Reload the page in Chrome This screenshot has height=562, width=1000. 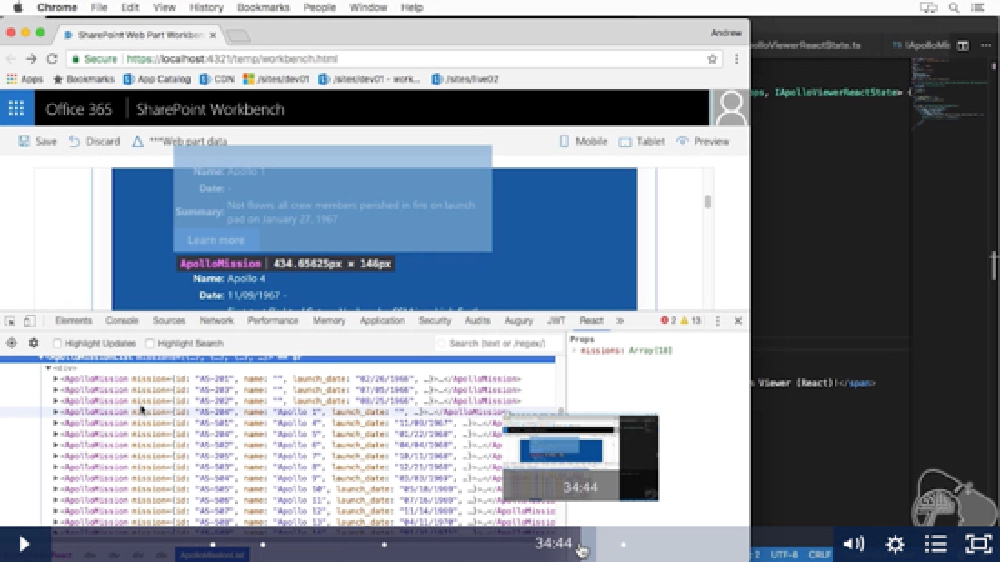tap(52, 59)
